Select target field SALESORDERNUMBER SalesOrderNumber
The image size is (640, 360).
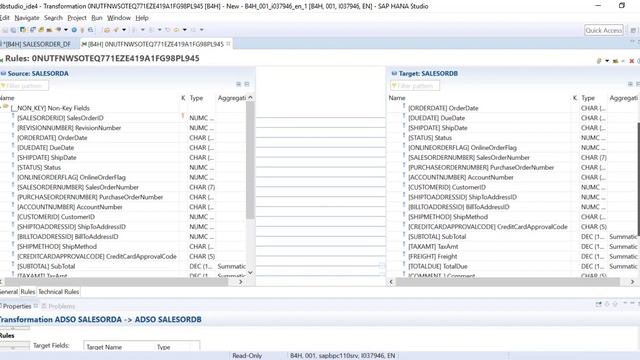point(469,158)
